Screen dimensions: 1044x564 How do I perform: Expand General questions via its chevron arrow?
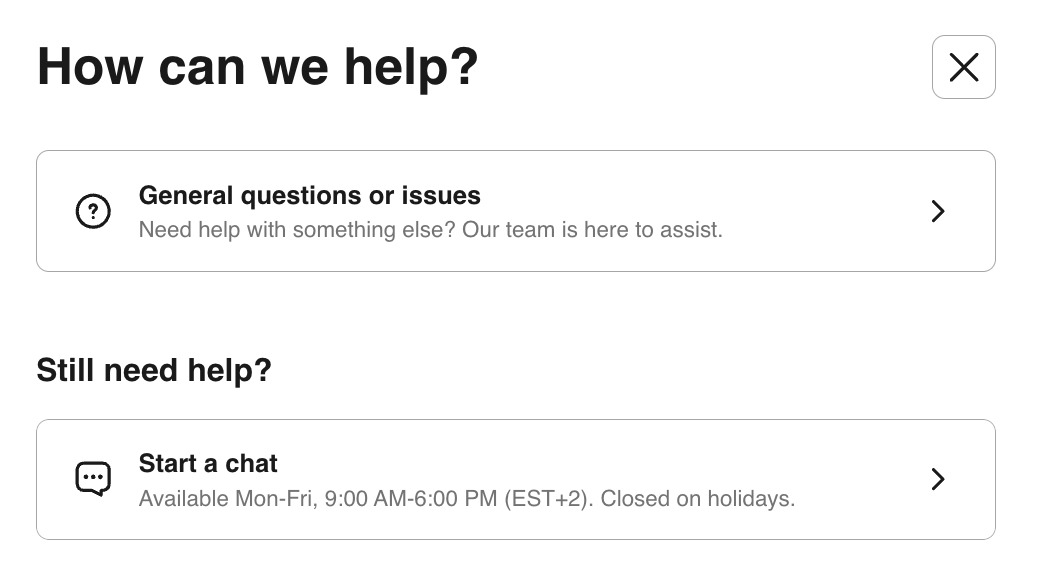tap(938, 211)
